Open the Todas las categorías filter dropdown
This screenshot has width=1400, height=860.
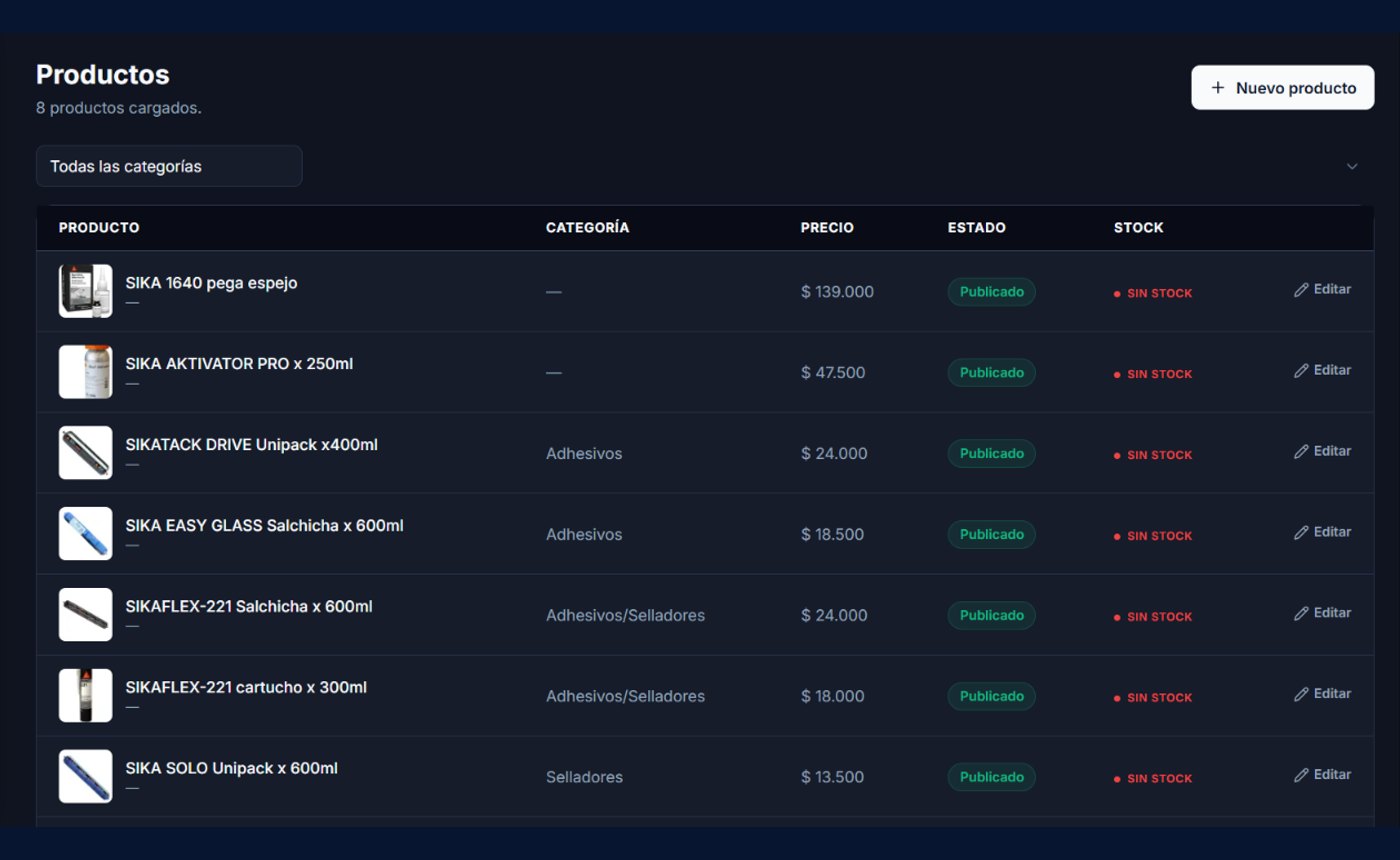[x=169, y=166]
